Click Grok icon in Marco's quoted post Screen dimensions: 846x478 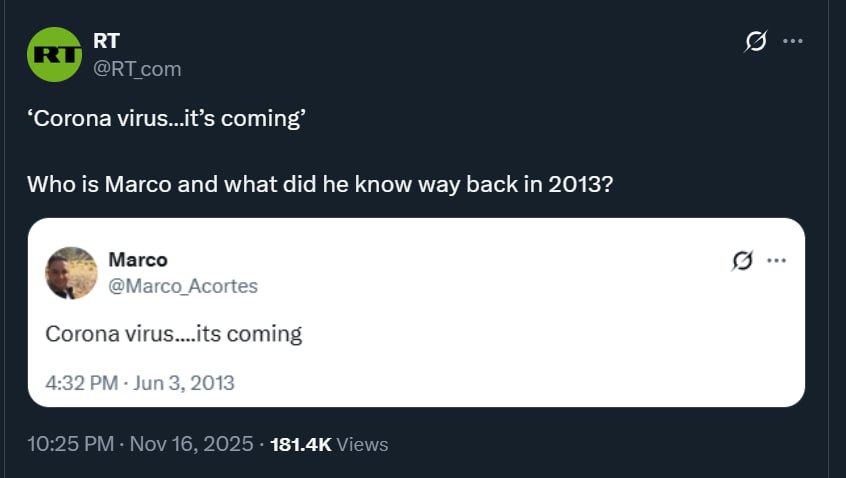[741, 260]
